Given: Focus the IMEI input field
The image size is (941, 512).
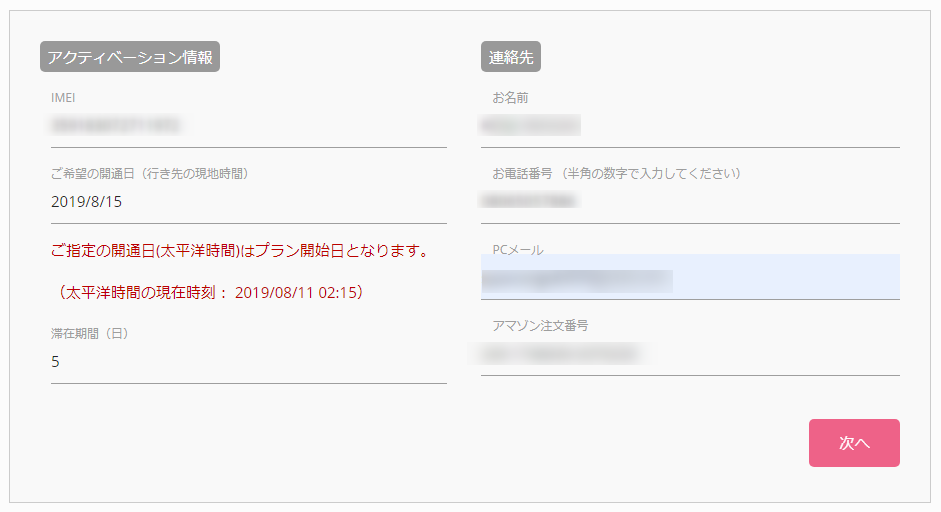Looking at the screenshot, I should tap(248, 126).
